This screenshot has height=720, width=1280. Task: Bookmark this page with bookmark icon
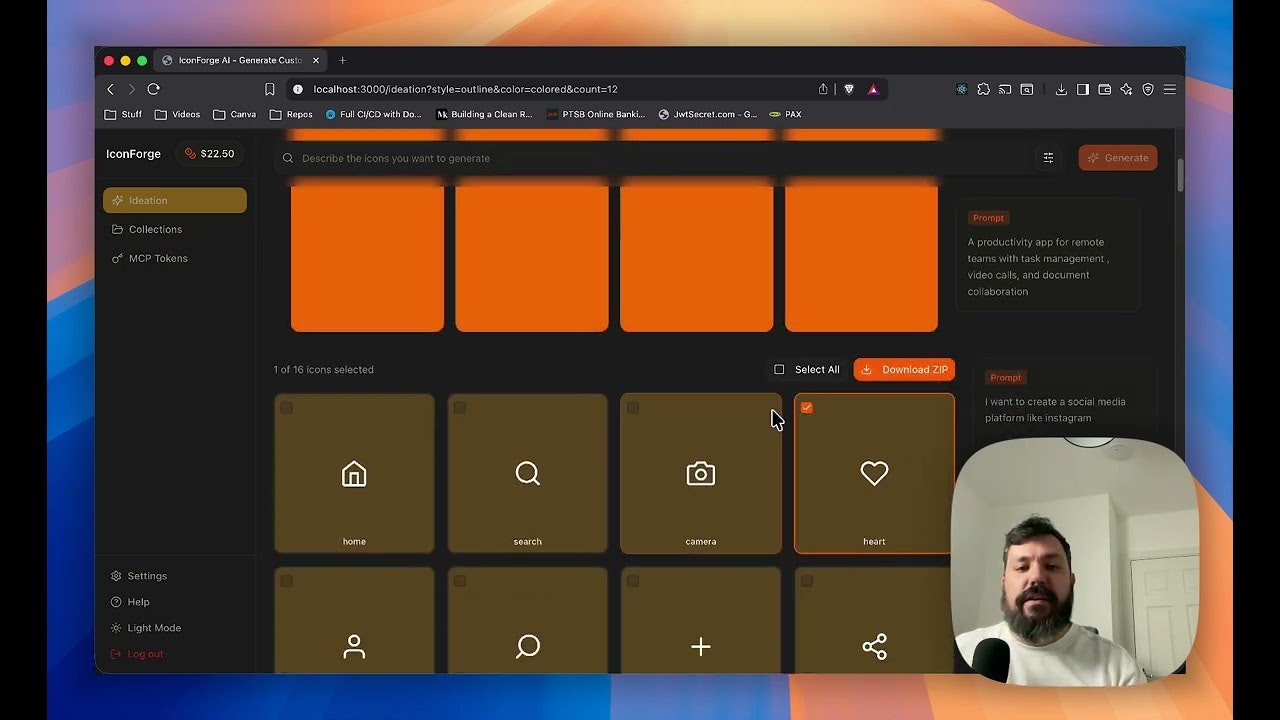coord(270,89)
